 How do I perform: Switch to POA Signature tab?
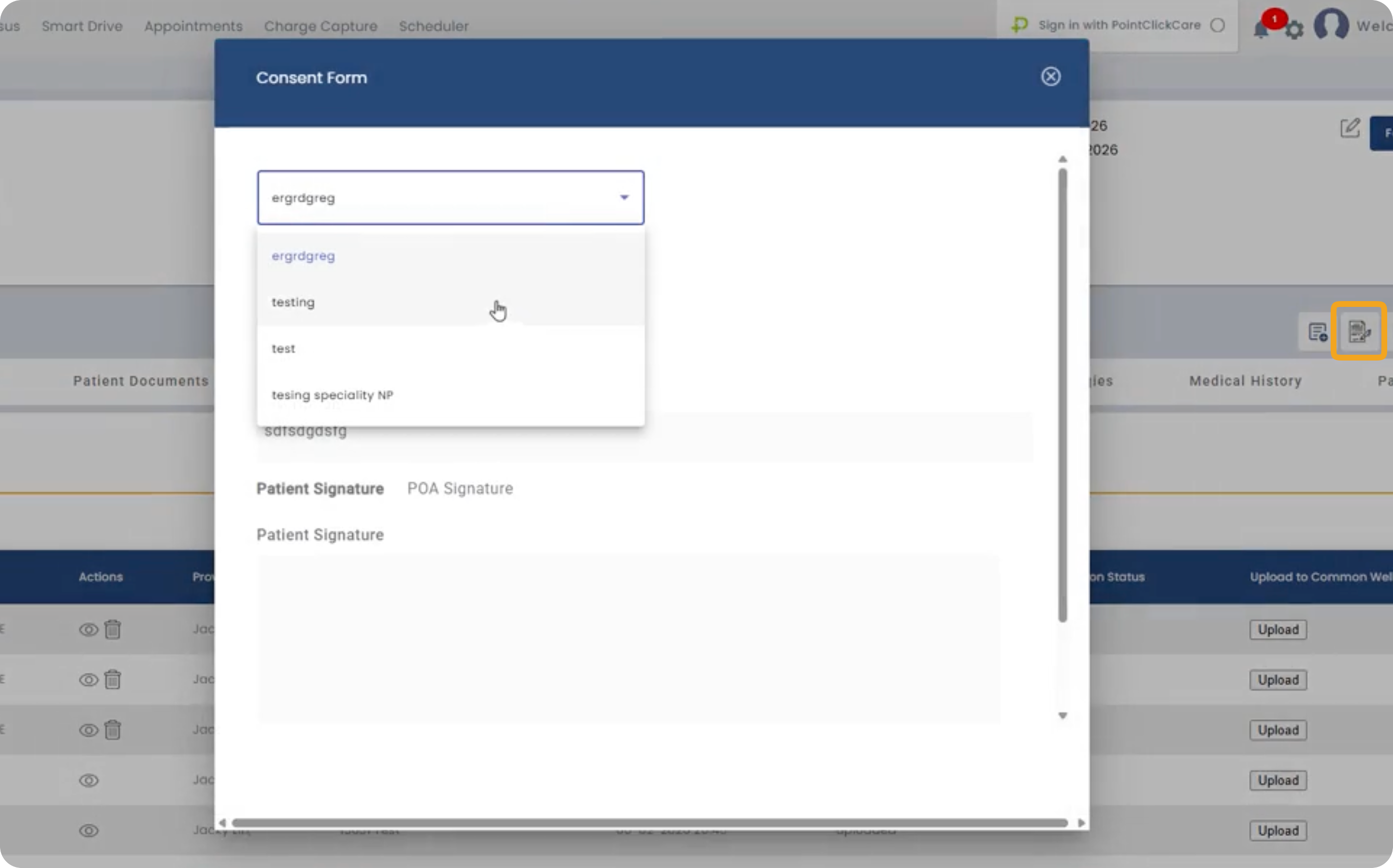[x=460, y=489]
